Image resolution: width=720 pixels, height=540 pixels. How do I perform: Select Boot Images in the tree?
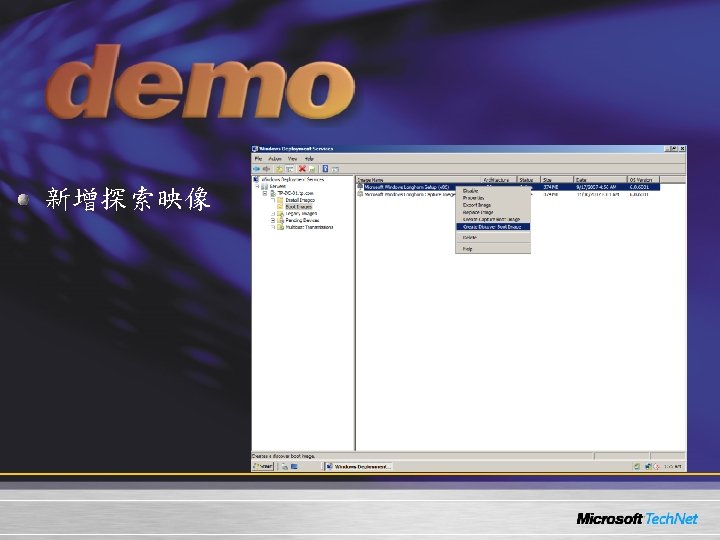click(x=298, y=207)
